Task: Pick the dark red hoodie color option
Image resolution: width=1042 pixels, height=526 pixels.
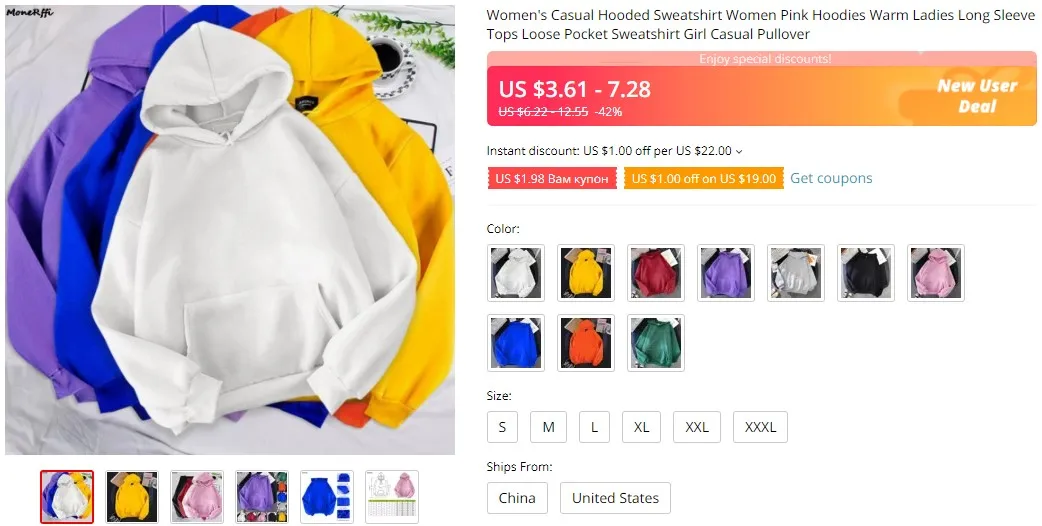Action: [x=656, y=273]
